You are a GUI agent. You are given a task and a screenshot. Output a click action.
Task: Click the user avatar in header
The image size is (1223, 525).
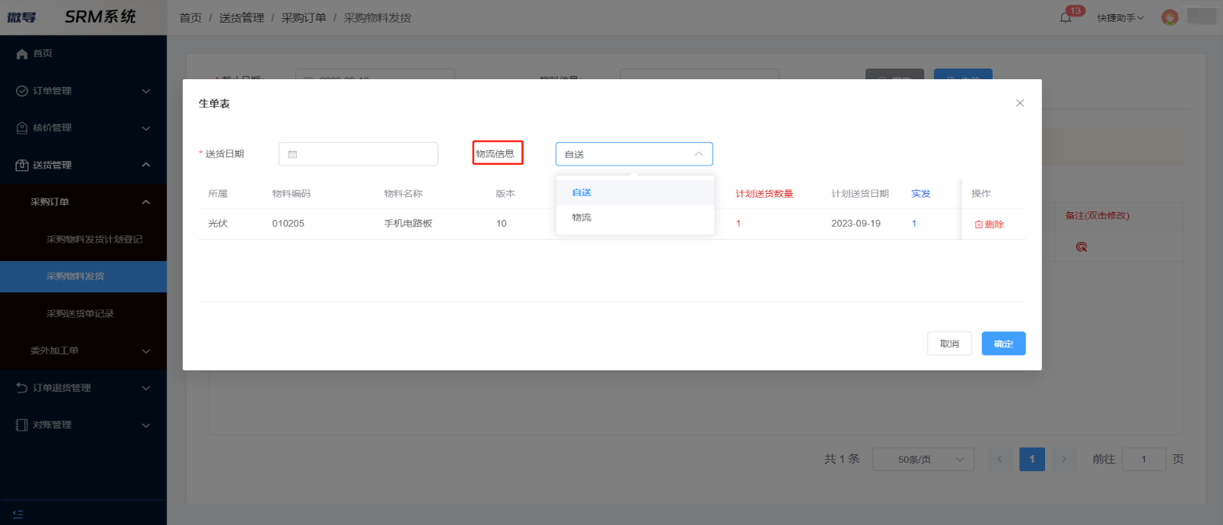point(1169,18)
